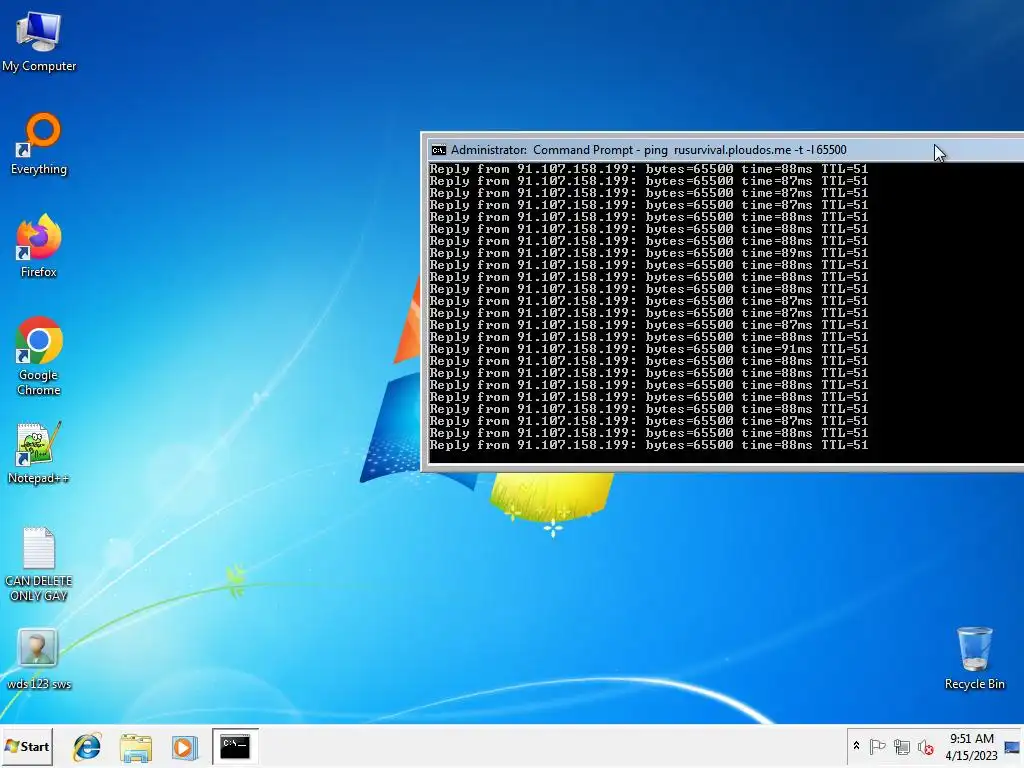Click the Show desktop button

click(1012, 746)
